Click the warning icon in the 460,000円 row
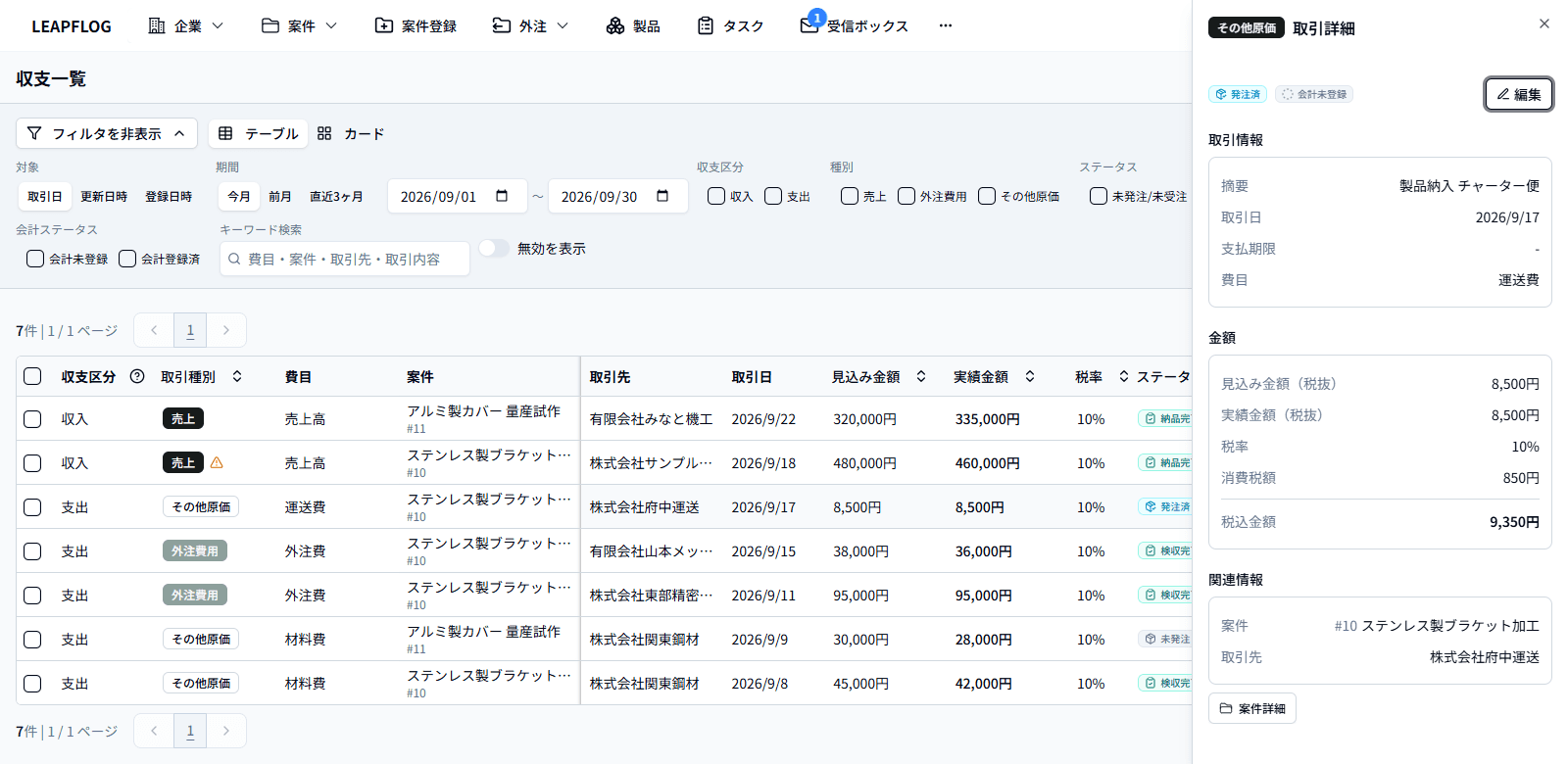This screenshot has height=764, width=1568. pyautogui.click(x=217, y=462)
